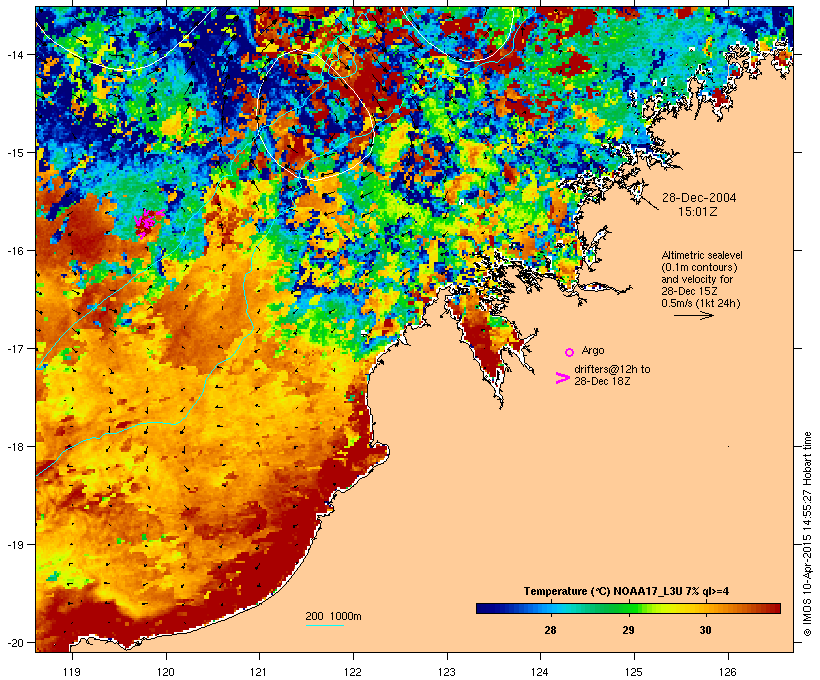Click the magenta drifter arrowhead legend symbol

click(562, 378)
